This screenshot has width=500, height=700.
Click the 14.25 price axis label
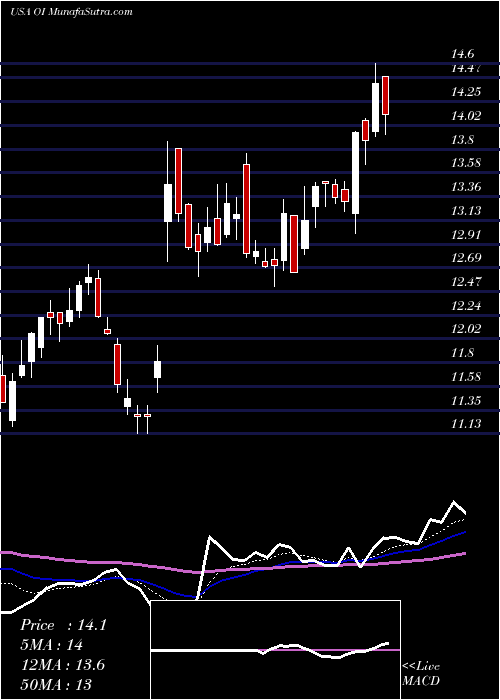(466, 92)
